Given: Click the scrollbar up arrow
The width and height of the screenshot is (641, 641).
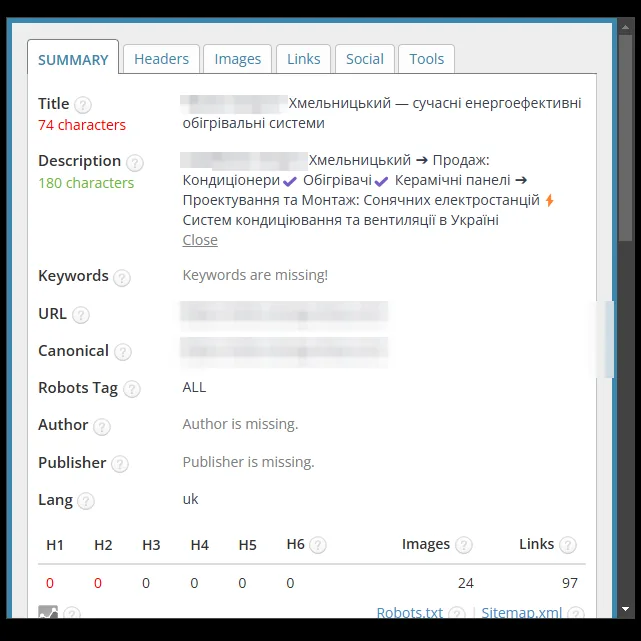Looking at the screenshot, I should tap(625, 27).
